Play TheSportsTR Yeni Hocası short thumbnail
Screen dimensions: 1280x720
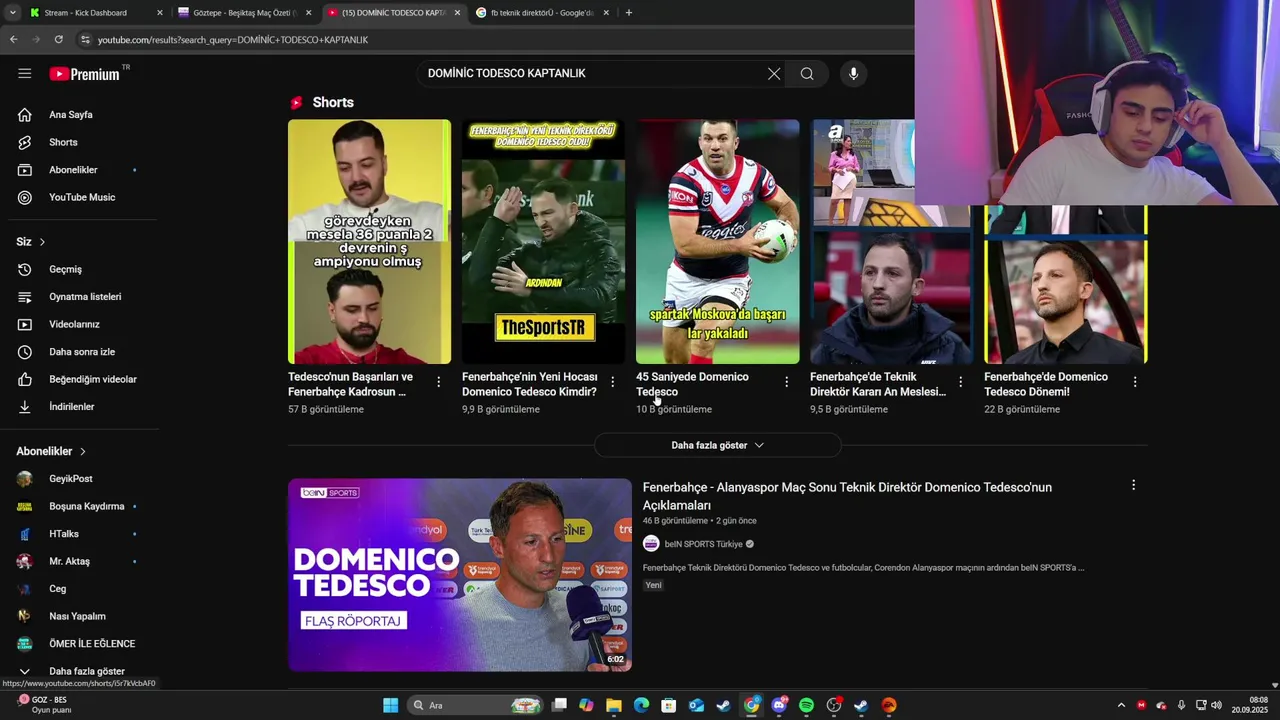(543, 242)
